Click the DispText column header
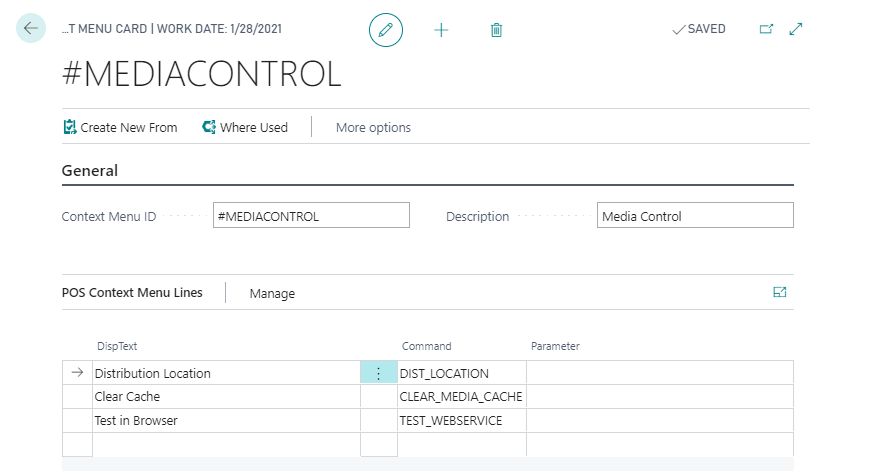 (x=116, y=346)
